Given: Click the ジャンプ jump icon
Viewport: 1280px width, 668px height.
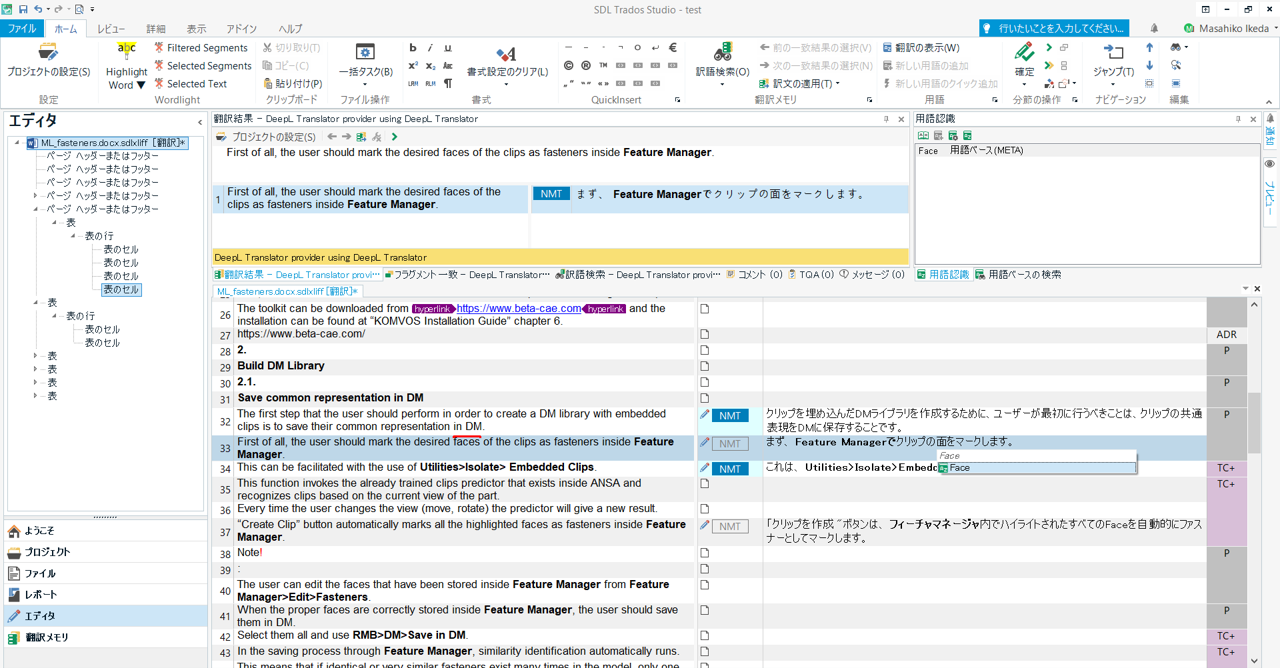Looking at the screenshot, I should click(x=1113, y=52).
